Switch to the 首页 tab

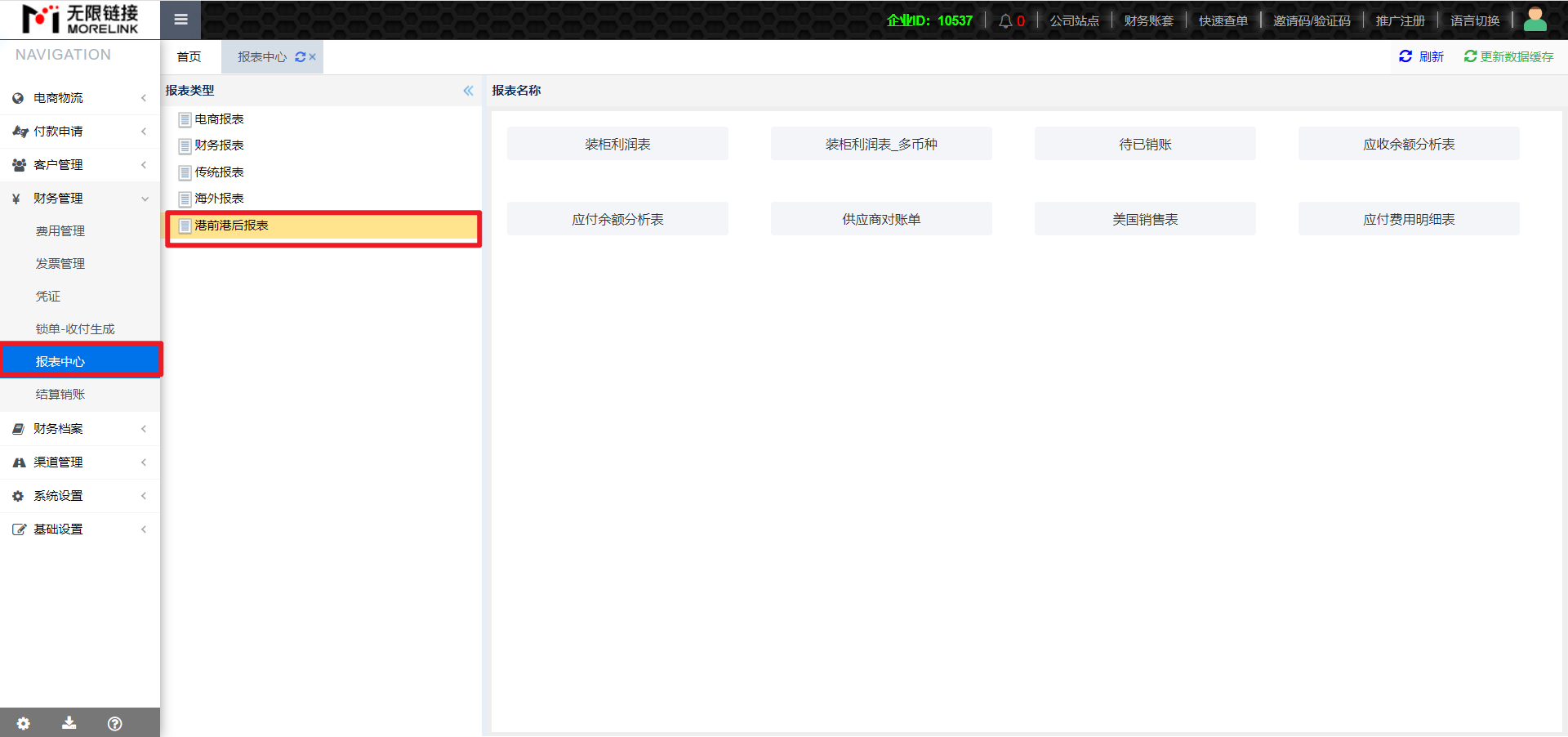(189, 56)
